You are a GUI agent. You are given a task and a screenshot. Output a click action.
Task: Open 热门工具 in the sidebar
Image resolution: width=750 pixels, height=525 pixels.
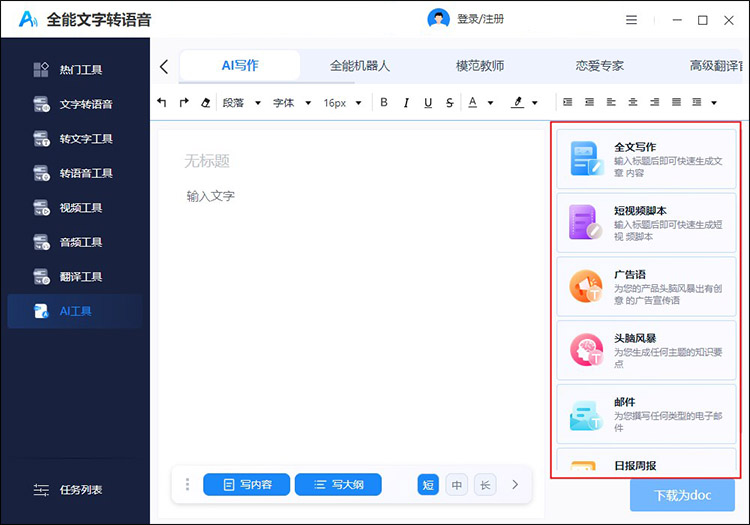(x=75, y=70)
